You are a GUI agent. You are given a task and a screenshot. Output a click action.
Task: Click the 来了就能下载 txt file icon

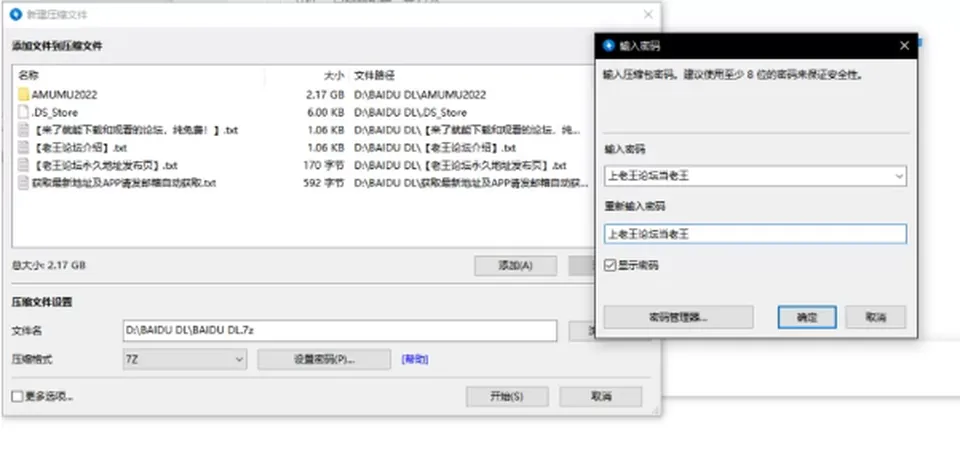point(23,130)
